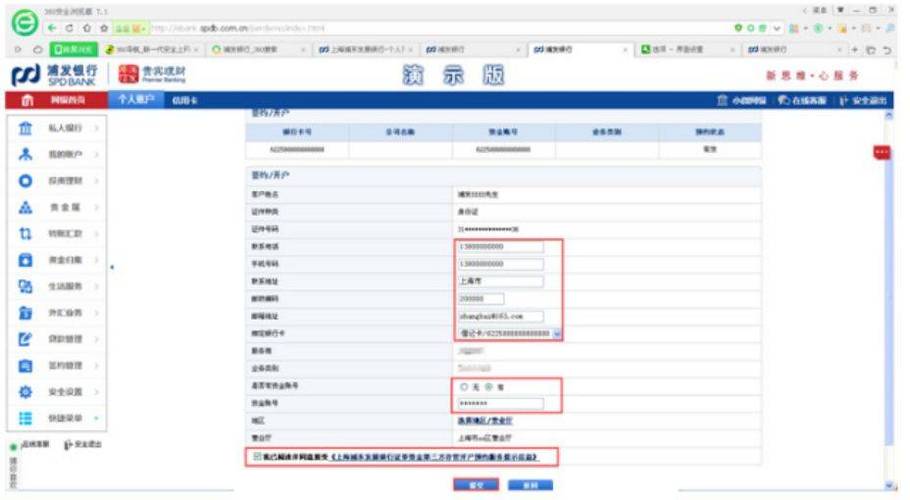Expand the 我的账户 chevron
The image size is (910, 500).
(96, 154)
